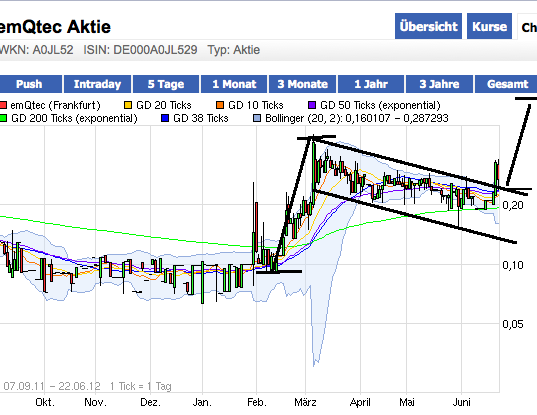This screenshot has height=415, width=537.
Task: Switch to the Kurse tab
Action: tap(489, 26)
